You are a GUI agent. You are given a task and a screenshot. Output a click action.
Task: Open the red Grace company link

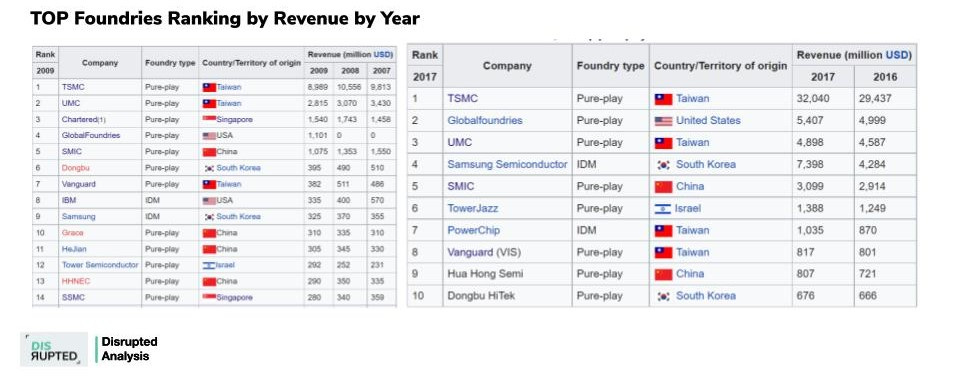click(72, 233)
